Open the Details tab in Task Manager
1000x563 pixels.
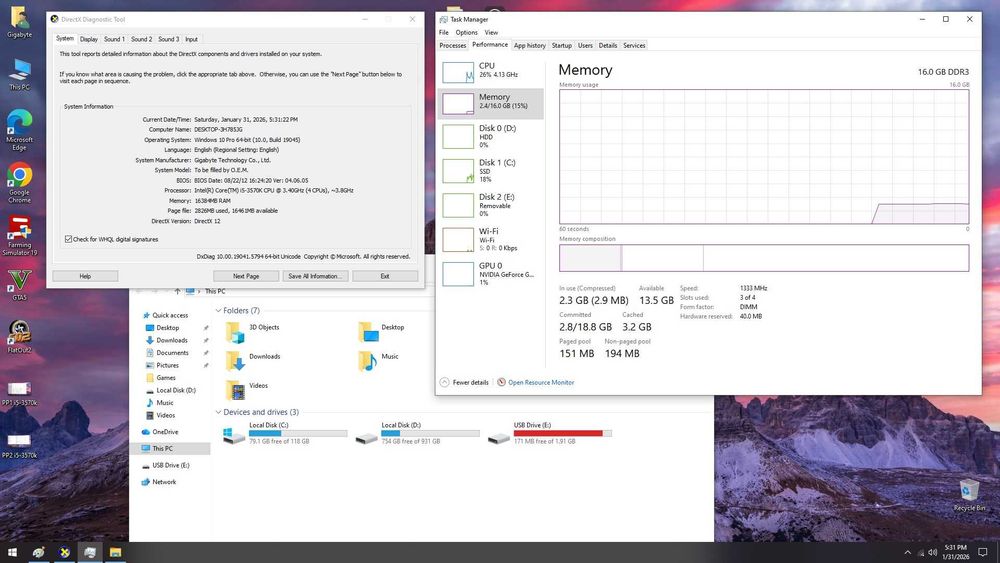(x=608, y=46)
